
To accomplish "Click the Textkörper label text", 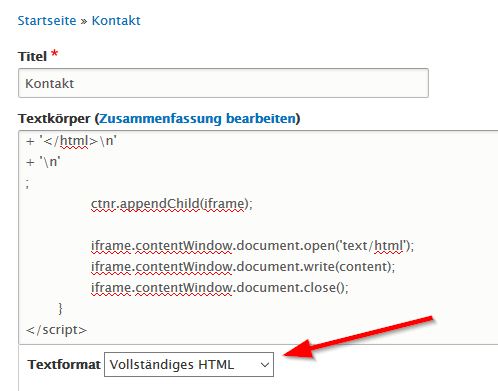I will (54, 118).
